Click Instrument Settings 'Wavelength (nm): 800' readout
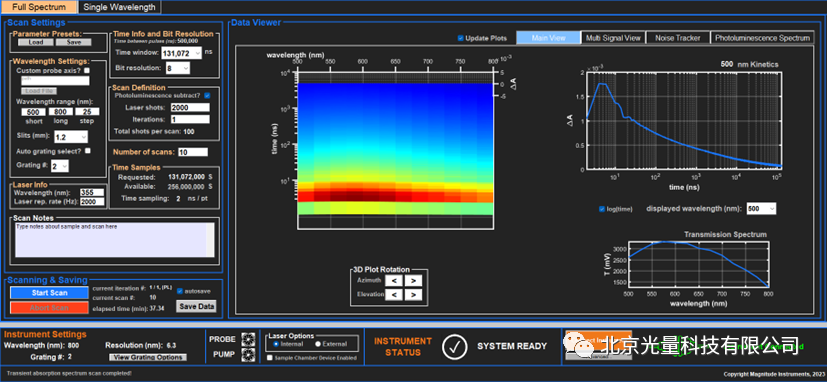Image resolution: width=827 pixels, height=382 pixels. coord(42,346)
